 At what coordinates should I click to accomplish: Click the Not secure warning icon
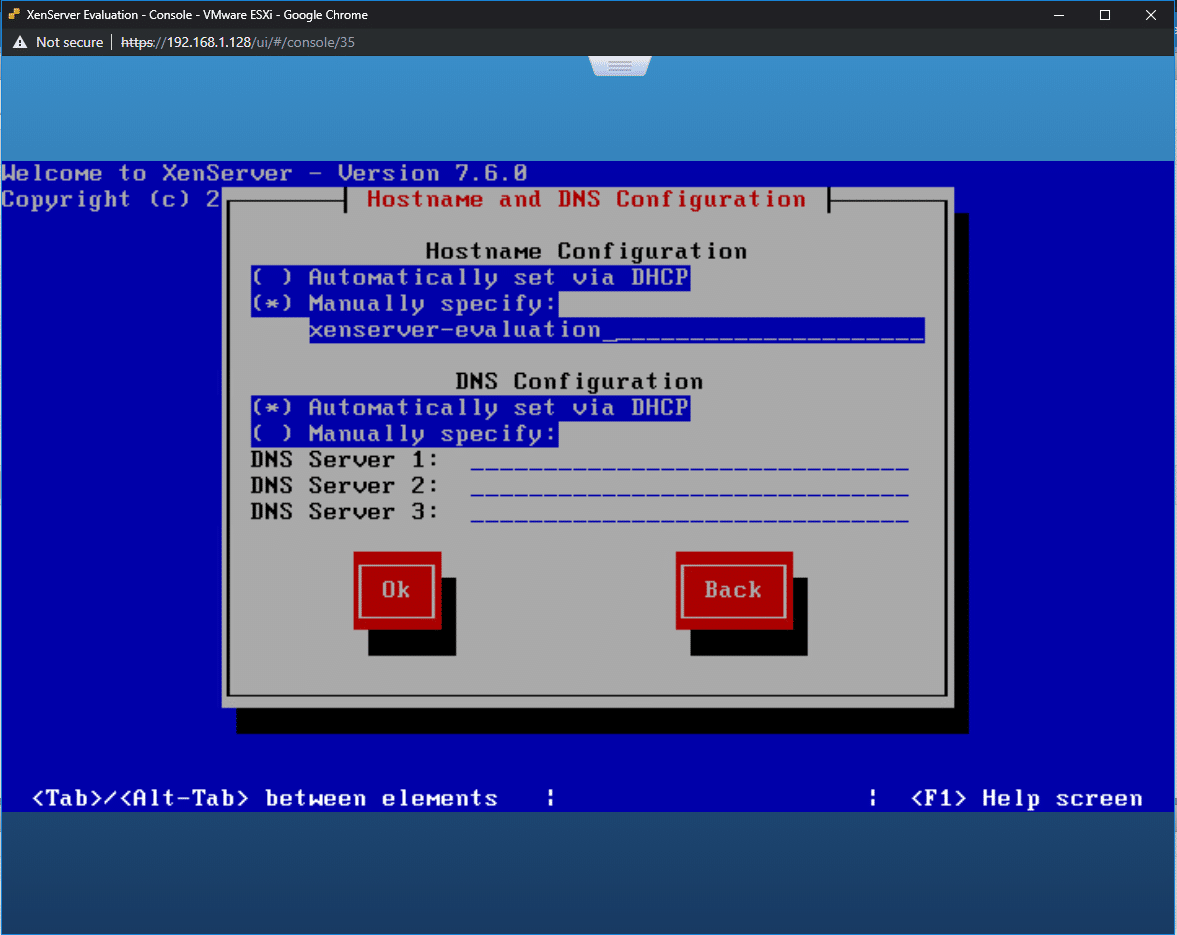click(20, 43)
